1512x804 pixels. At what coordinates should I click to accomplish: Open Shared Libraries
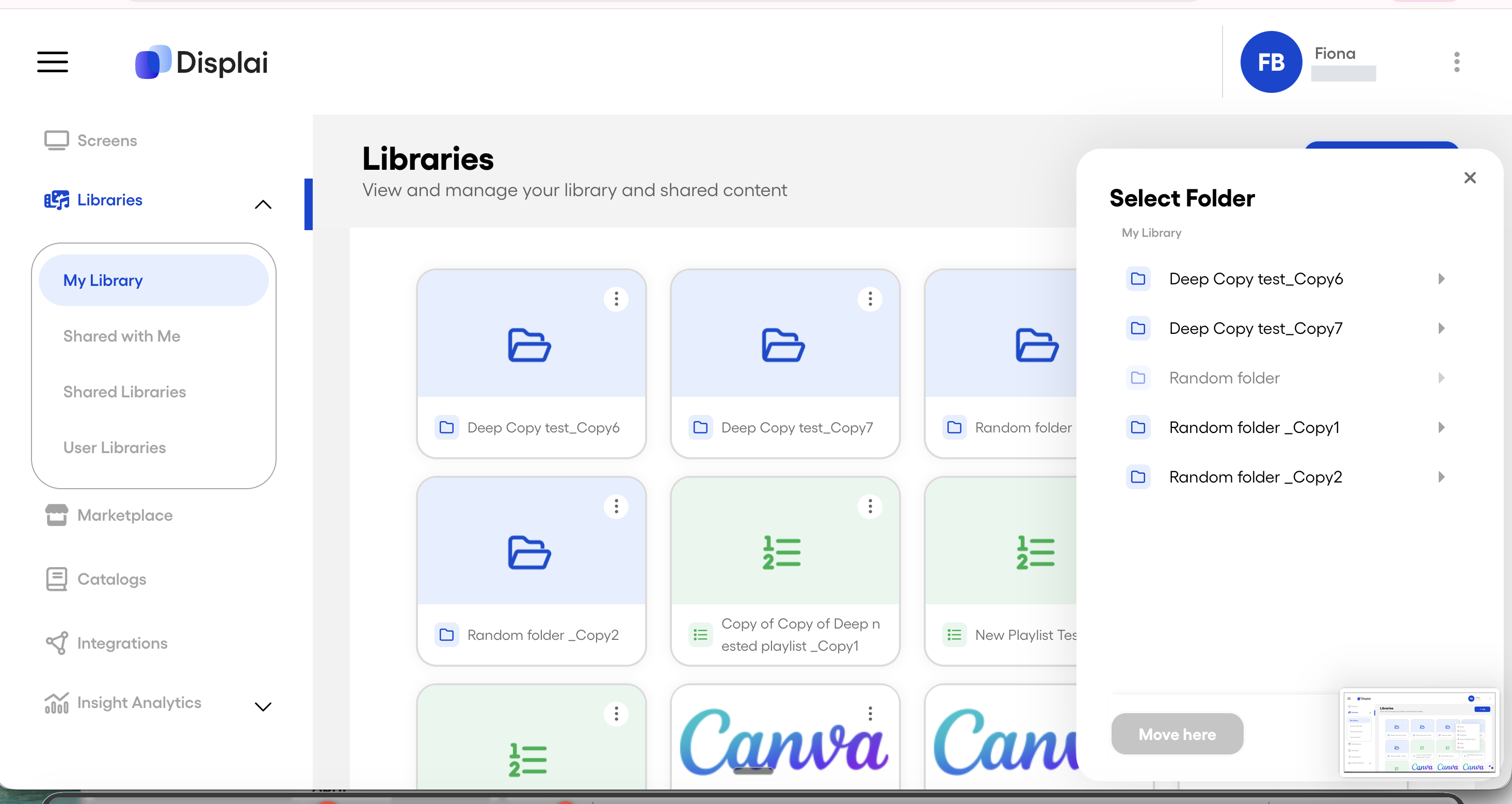pos(124,392)
